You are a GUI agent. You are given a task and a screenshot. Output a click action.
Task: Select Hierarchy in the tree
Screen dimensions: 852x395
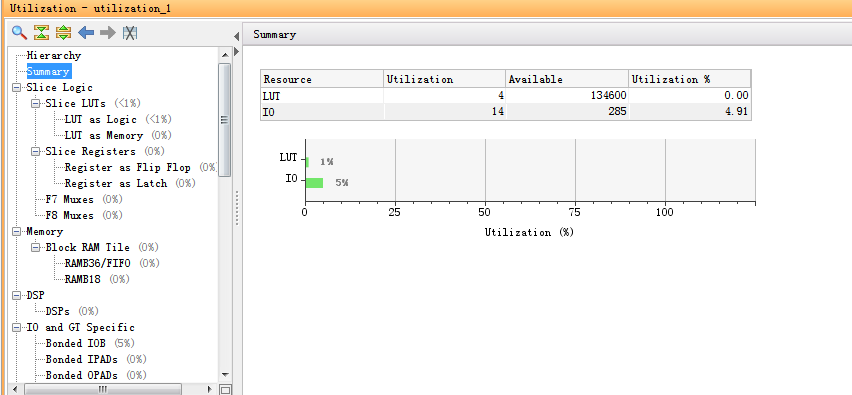pyautogui.click(x=54, y=55)
